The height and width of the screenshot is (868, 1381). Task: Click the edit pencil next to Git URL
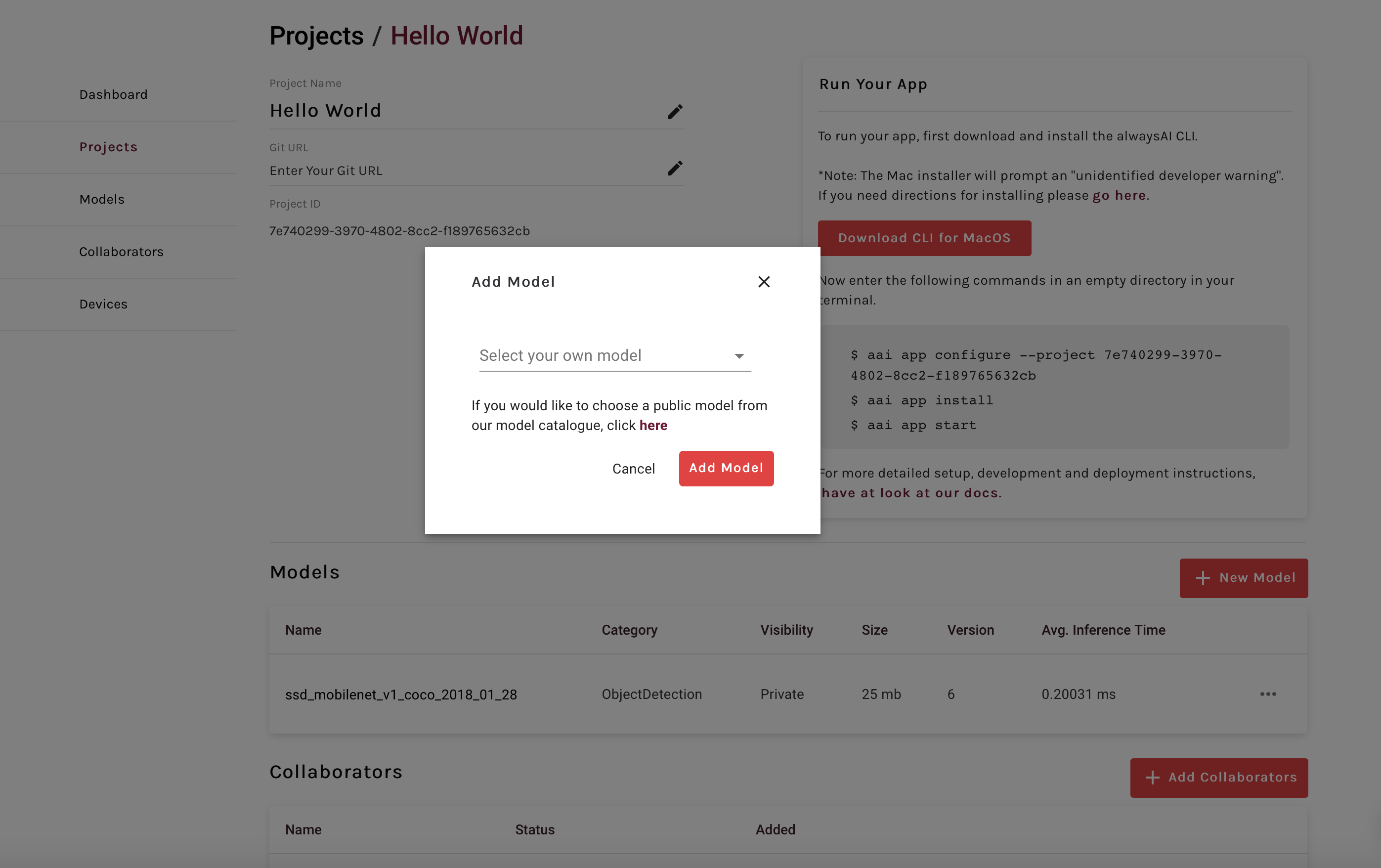point(675,168)
